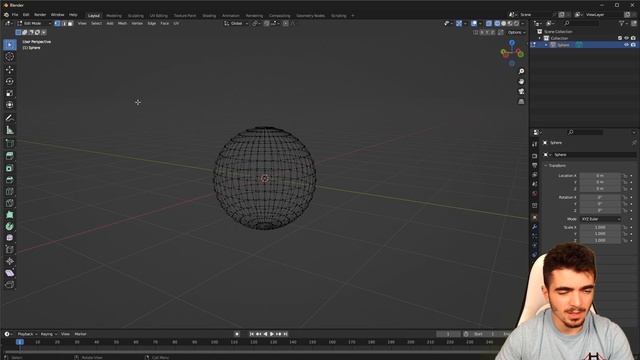Select the Rip Region tool
Image resolution: width=640 pixels, height=360 pixels.
pos(10,284)
